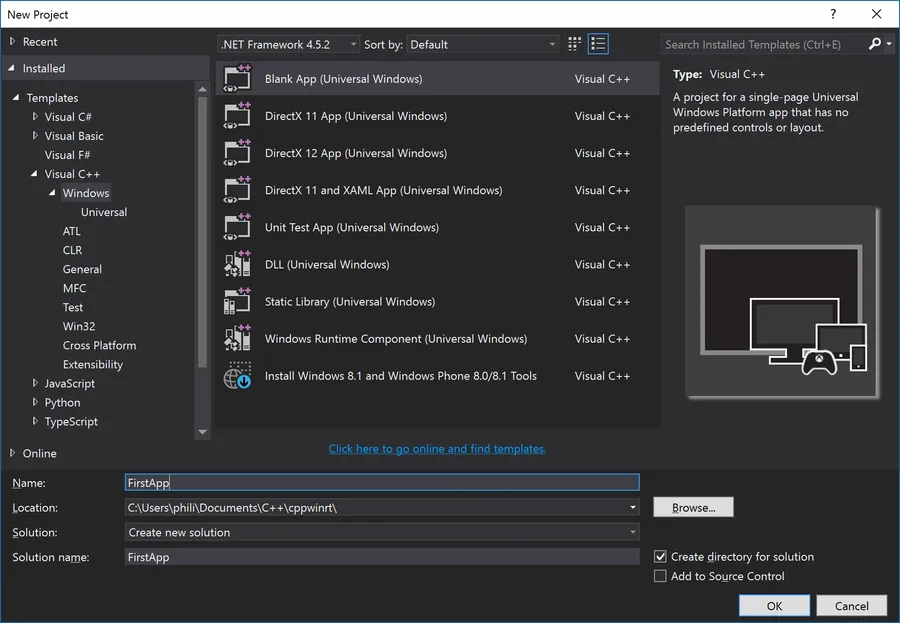The width and height of the screenshot is (900, 623).
Task: Select the CLR category
Action: point(72,250)
